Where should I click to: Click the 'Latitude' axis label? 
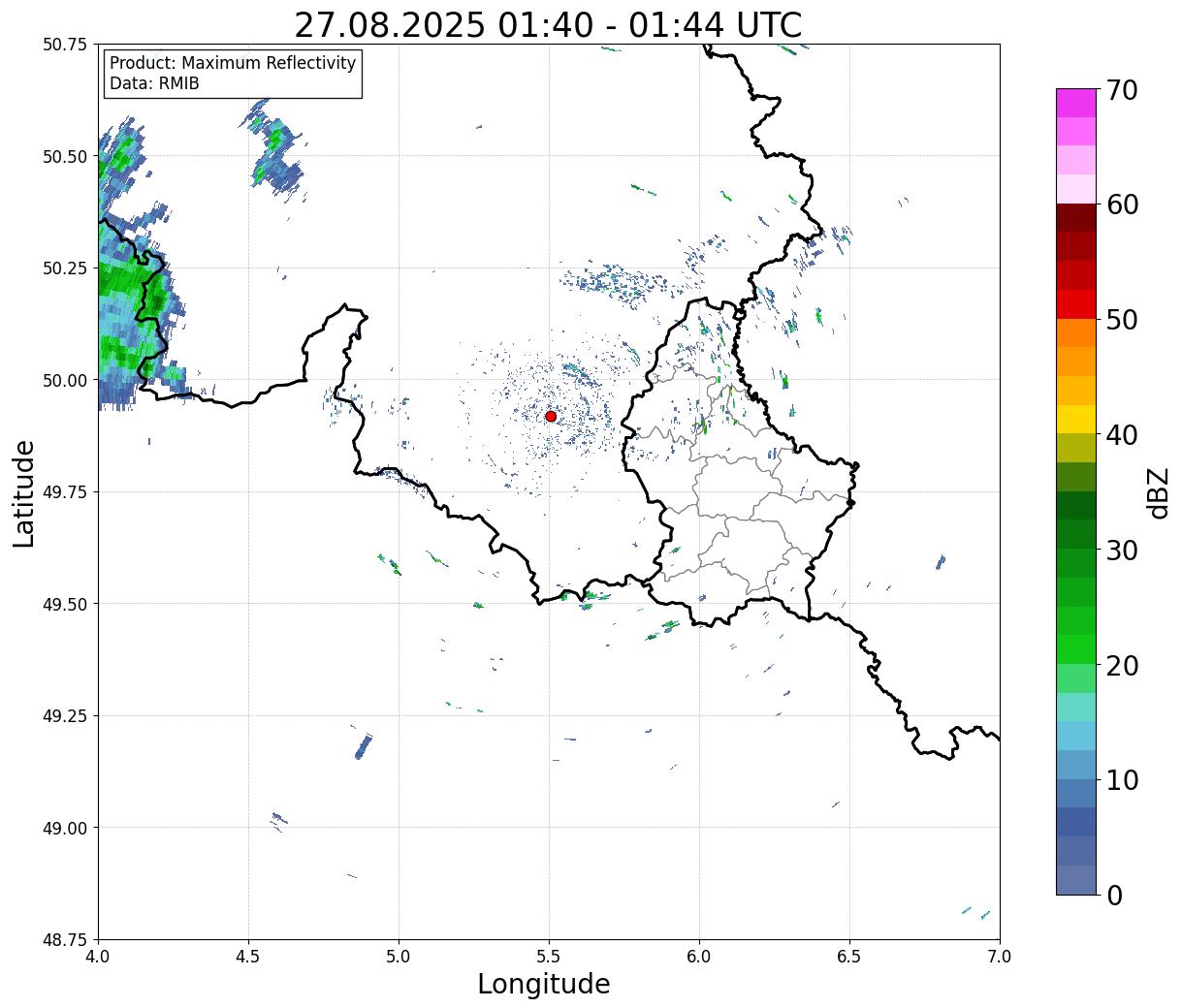click(x=24, y=492)
